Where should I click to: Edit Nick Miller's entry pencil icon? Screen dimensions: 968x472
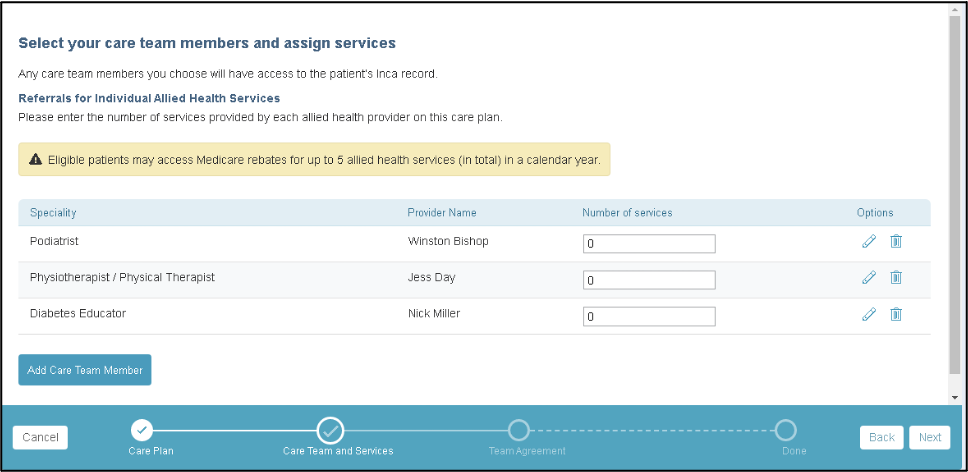[x=869, y=315]
